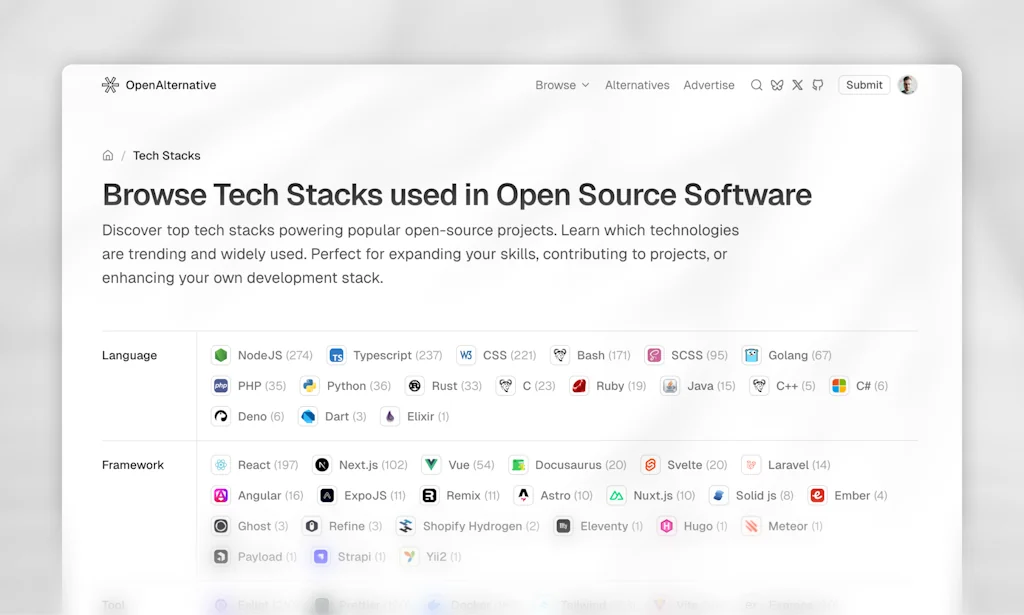This screenshot has height=615, width=1024.
Task: Open the GitHub repository icon
Action: [x=817, y=85]
